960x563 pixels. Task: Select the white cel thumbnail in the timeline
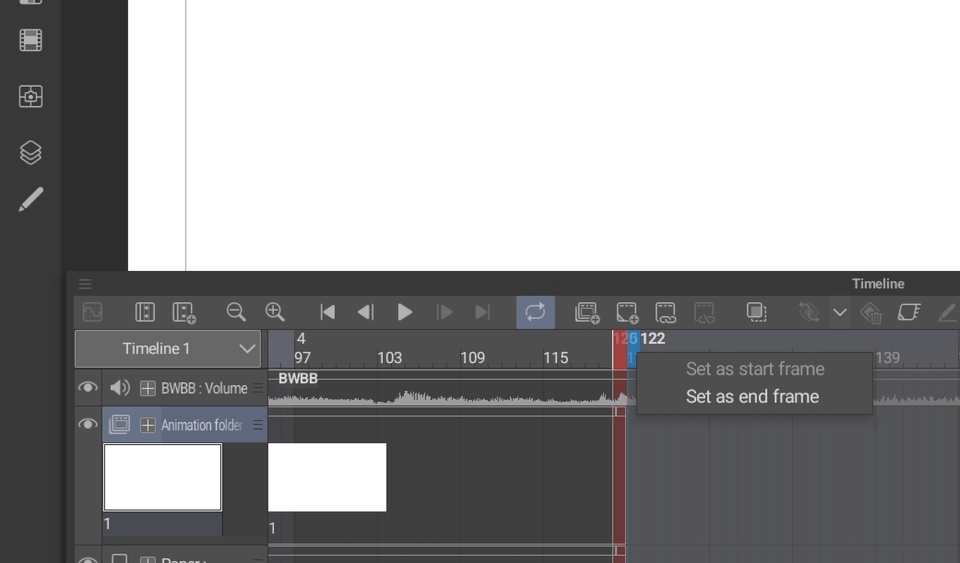coord(327,477)
